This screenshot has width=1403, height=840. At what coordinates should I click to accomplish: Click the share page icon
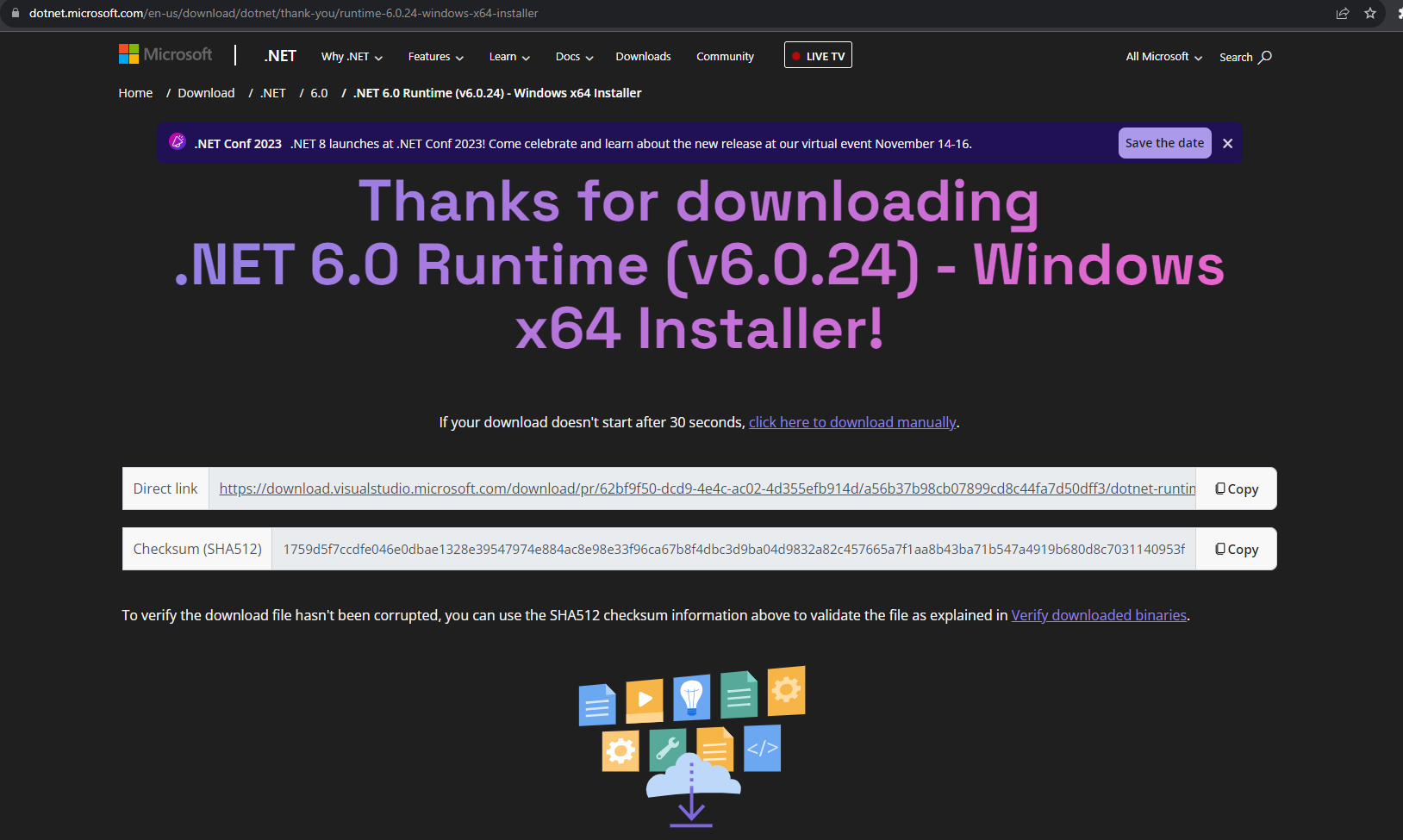1342,13
